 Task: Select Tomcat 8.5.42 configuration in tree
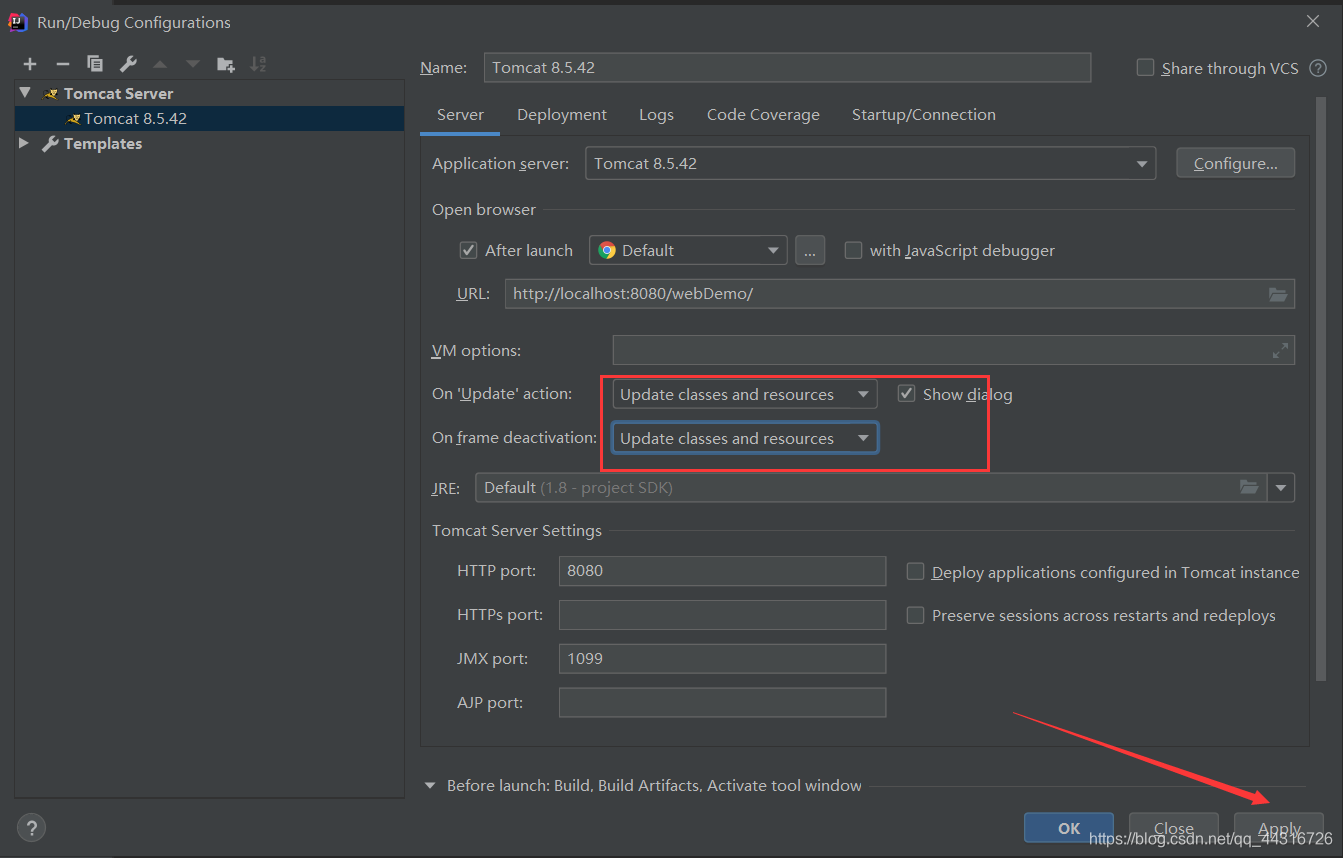click(209, 118)
